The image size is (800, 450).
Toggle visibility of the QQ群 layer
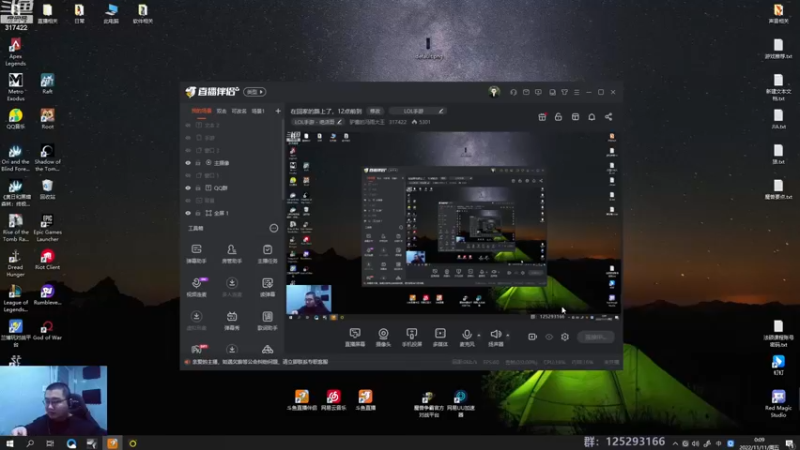[188, 188]
